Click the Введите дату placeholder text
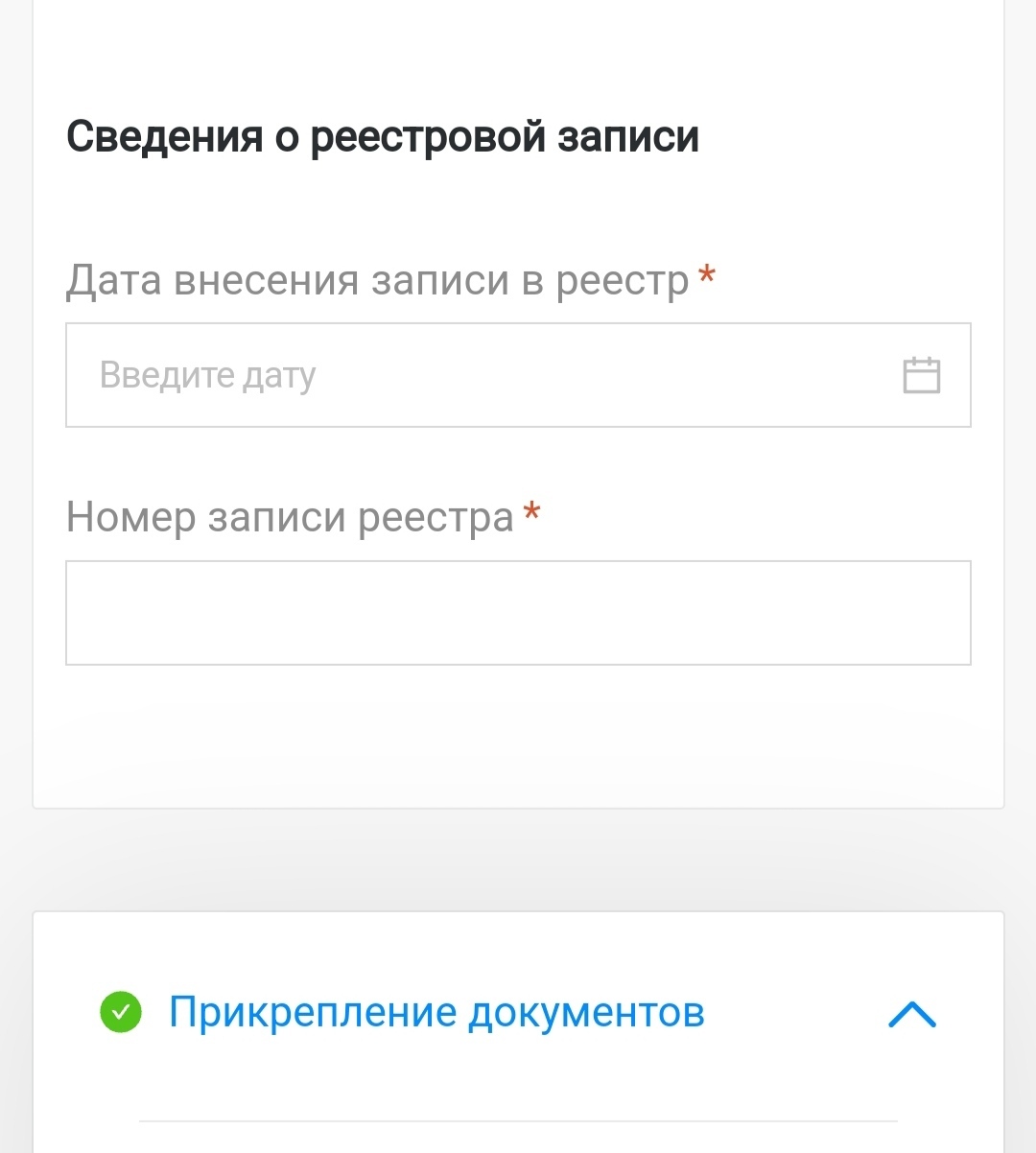This screenshot has width=1036, height=1153. [x=207, y=375]
